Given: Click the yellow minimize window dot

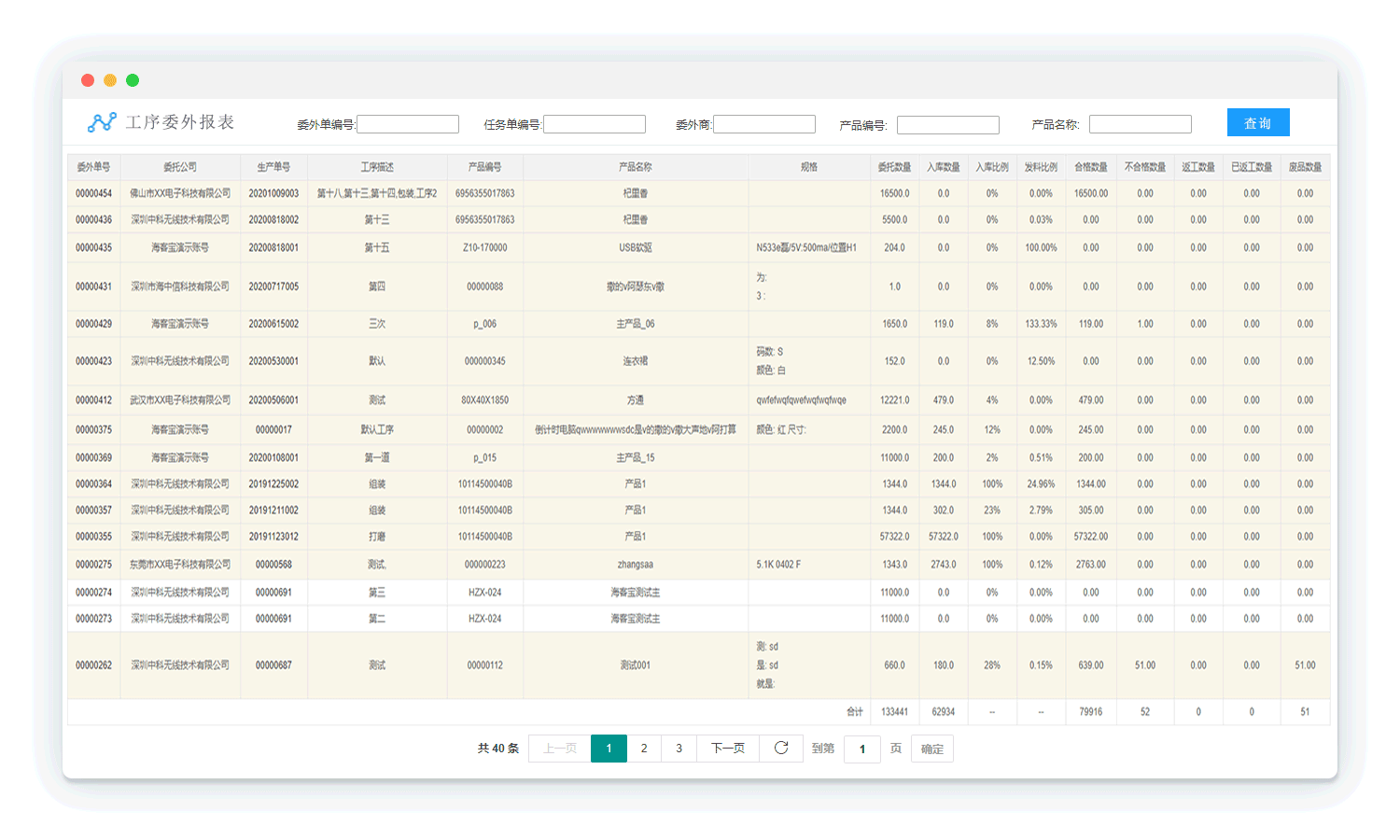Looking at the screenshot, I should click(x=110, y=80).
